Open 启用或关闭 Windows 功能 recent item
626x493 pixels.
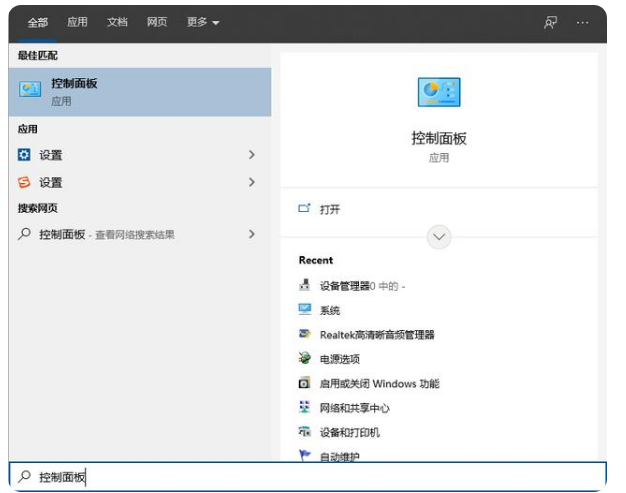click(379, 384)
